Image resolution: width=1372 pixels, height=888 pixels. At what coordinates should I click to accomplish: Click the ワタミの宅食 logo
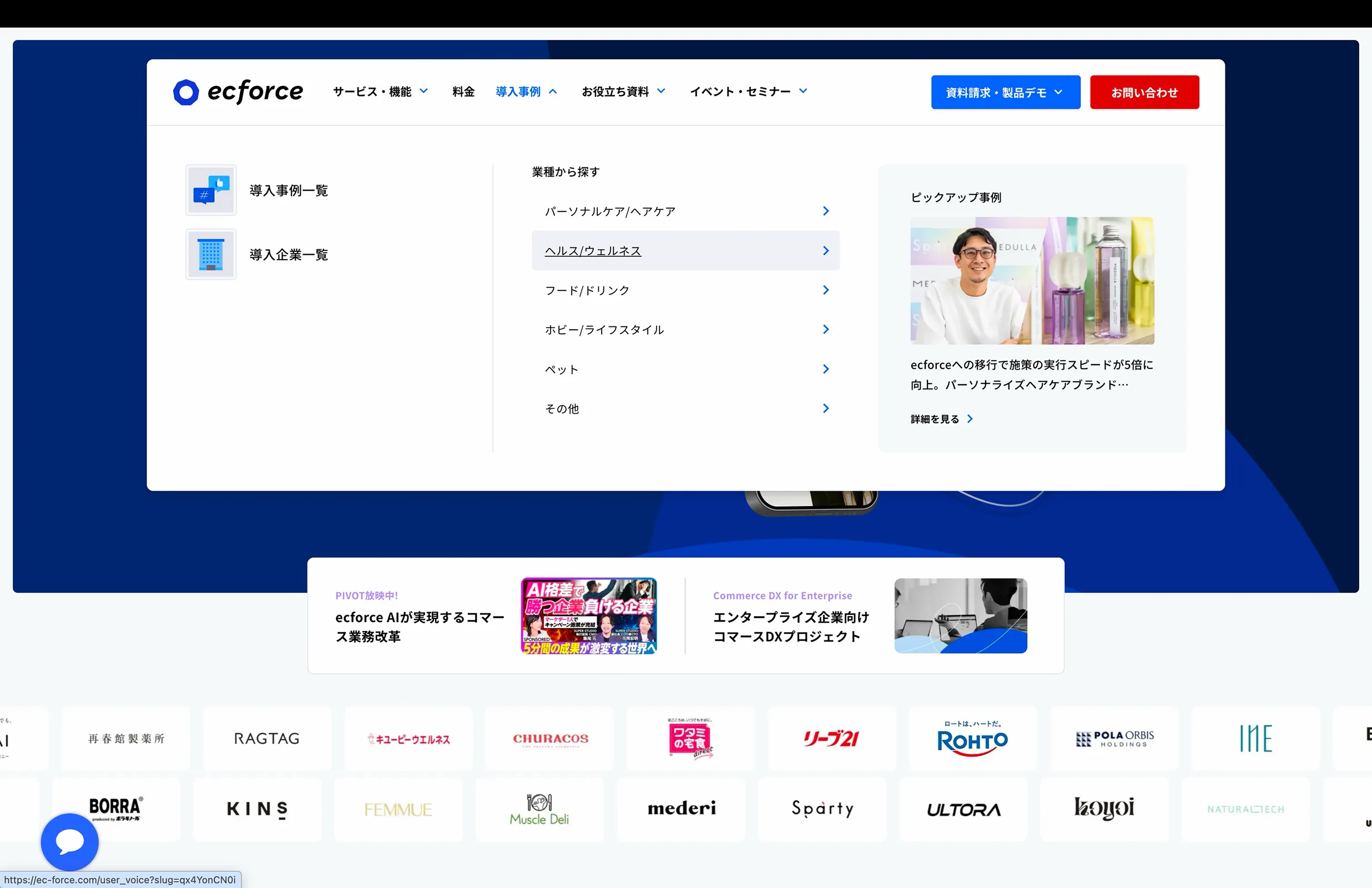(690, 739)
